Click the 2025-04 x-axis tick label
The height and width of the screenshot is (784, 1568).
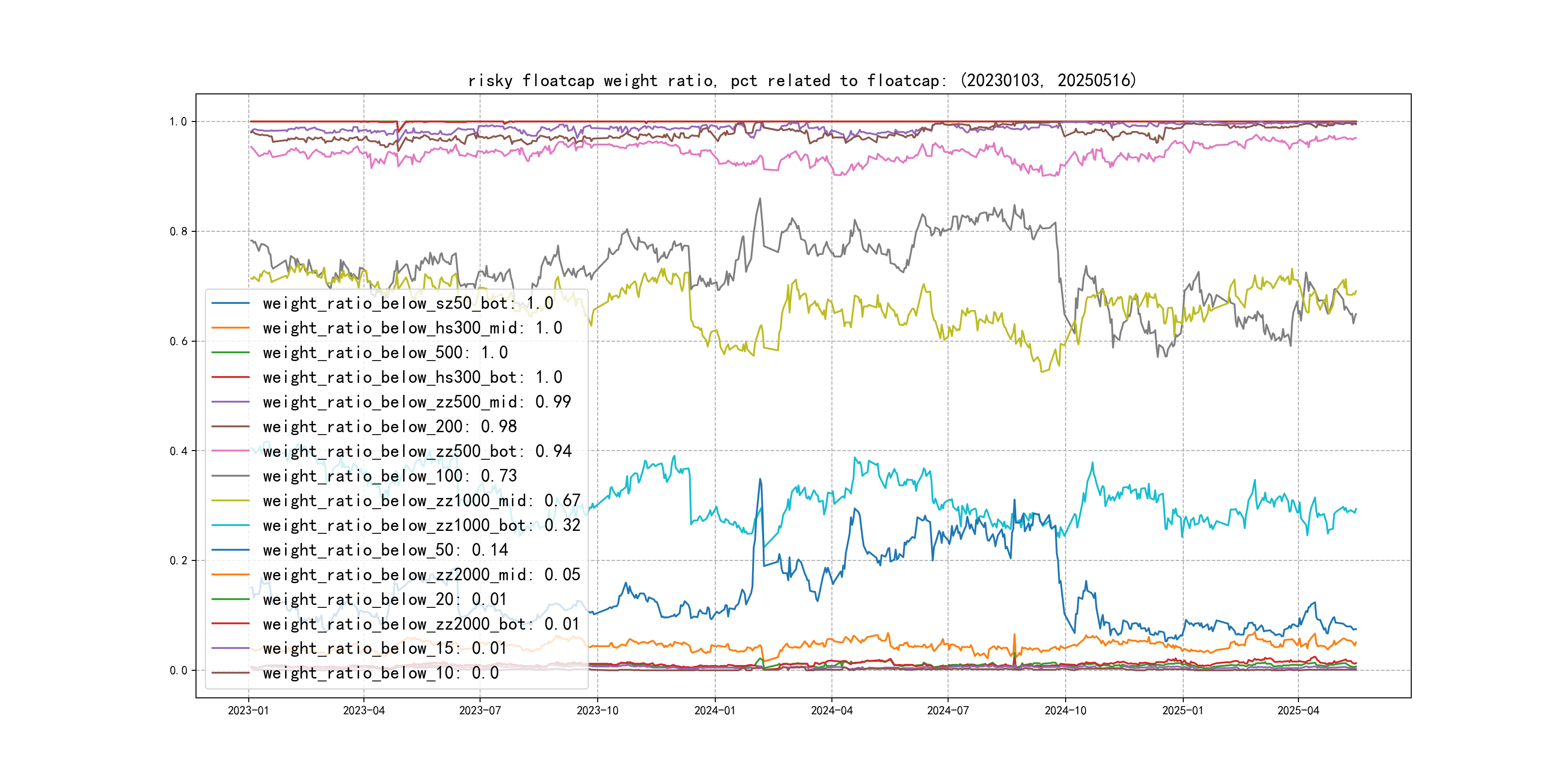point(1298,710)
